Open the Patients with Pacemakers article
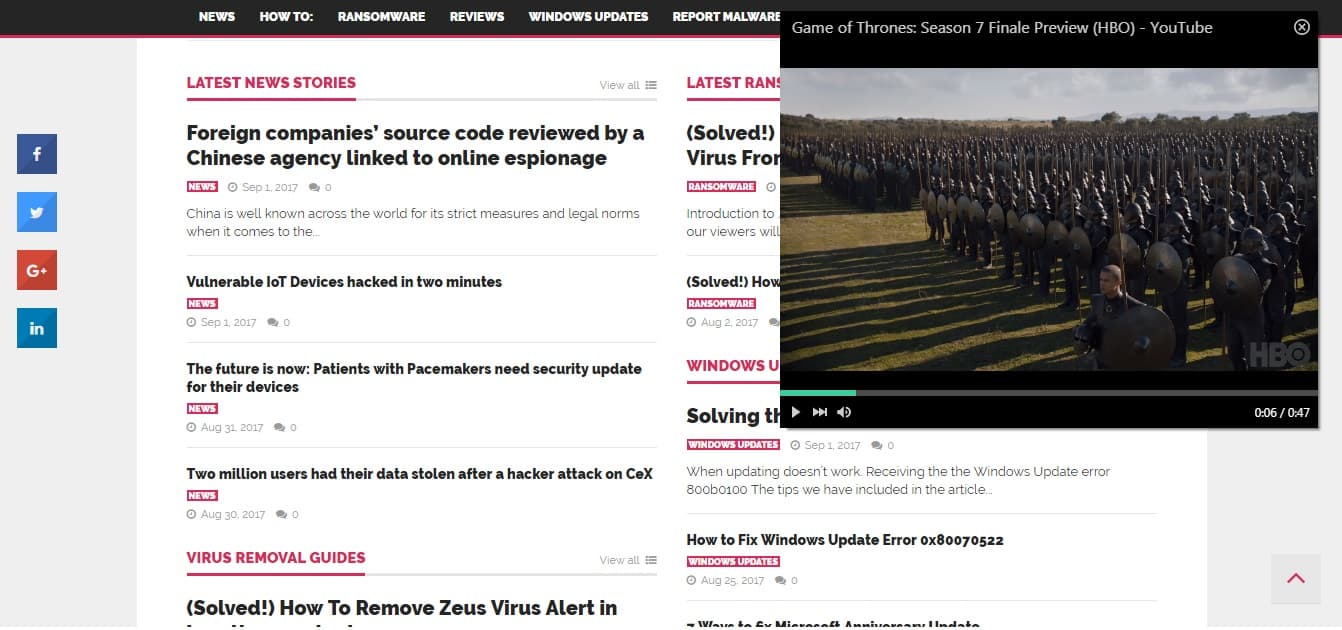The width and height of the screenshot is (1342, 630). click(x=414, y=378)
